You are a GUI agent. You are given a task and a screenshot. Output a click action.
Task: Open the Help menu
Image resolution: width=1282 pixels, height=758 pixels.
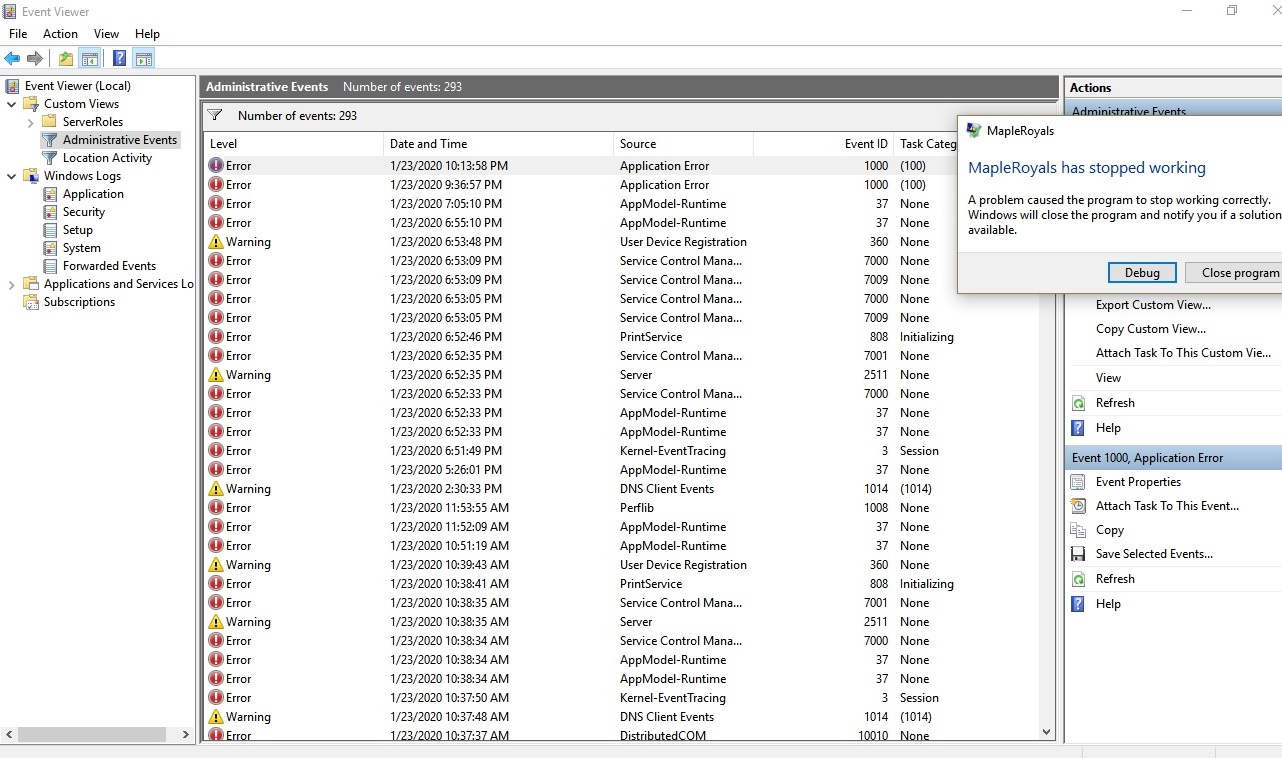[147, 34]
